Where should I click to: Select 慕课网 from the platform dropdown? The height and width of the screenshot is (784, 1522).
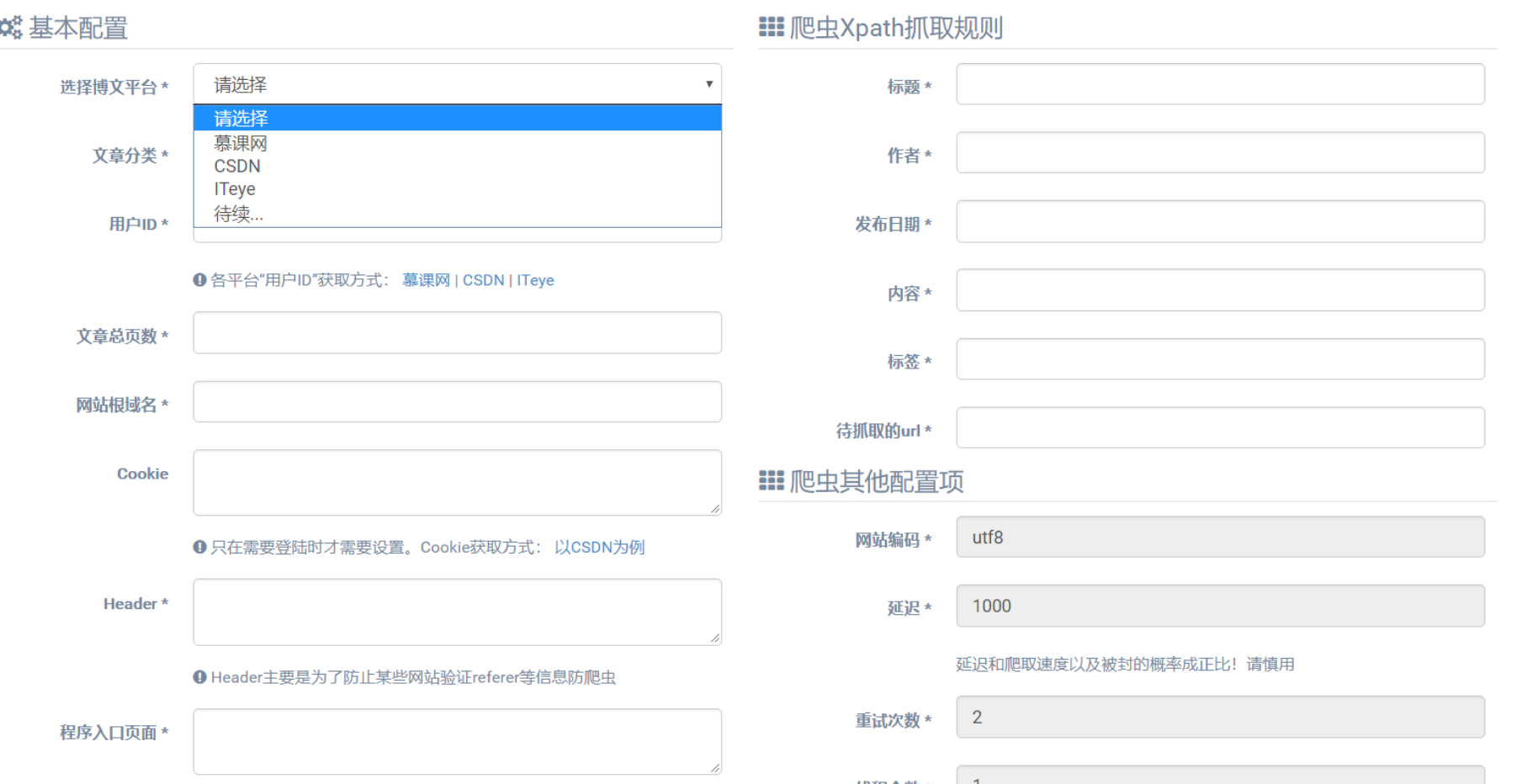(241, 143)
